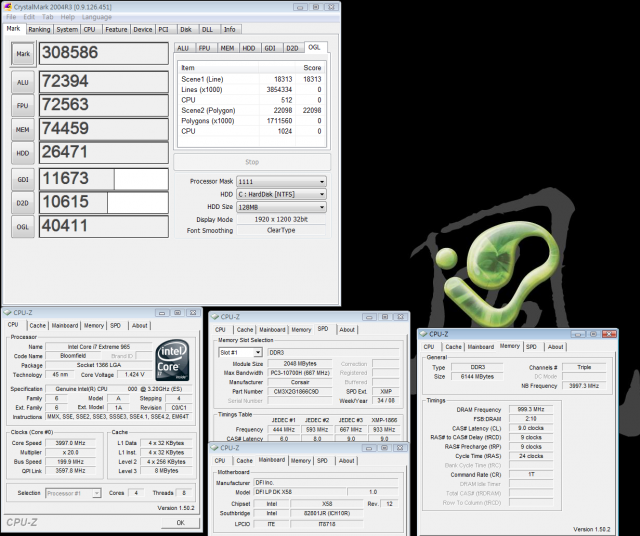This screenshot has height=536, width=640.
Task: Minimize the CPU-Z CPU window
Action: click(162, 313)
